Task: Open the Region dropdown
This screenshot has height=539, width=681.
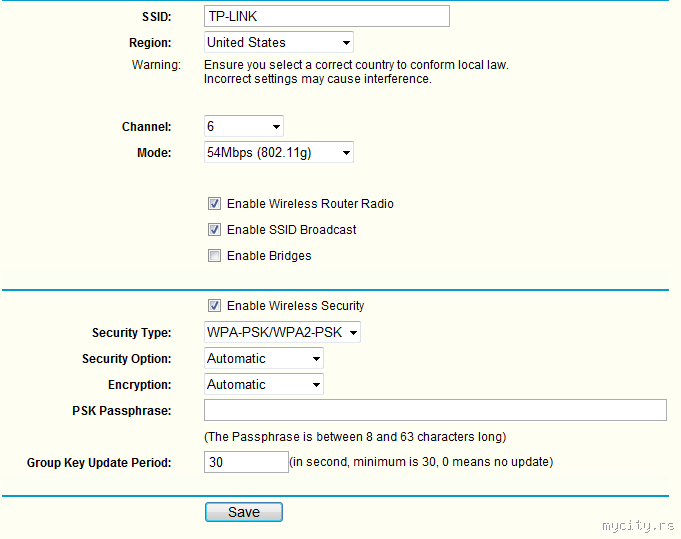Action: point(278,42)
